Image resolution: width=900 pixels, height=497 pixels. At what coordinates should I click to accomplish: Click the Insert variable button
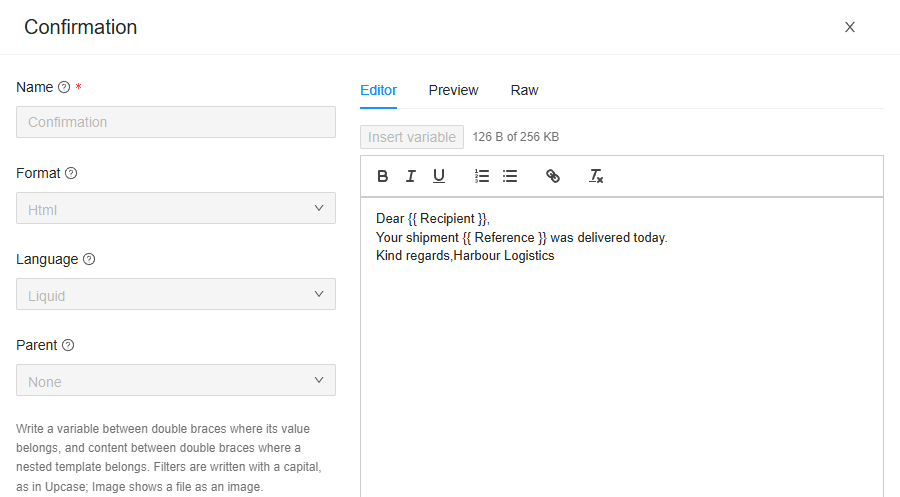[x=412, y=137]
